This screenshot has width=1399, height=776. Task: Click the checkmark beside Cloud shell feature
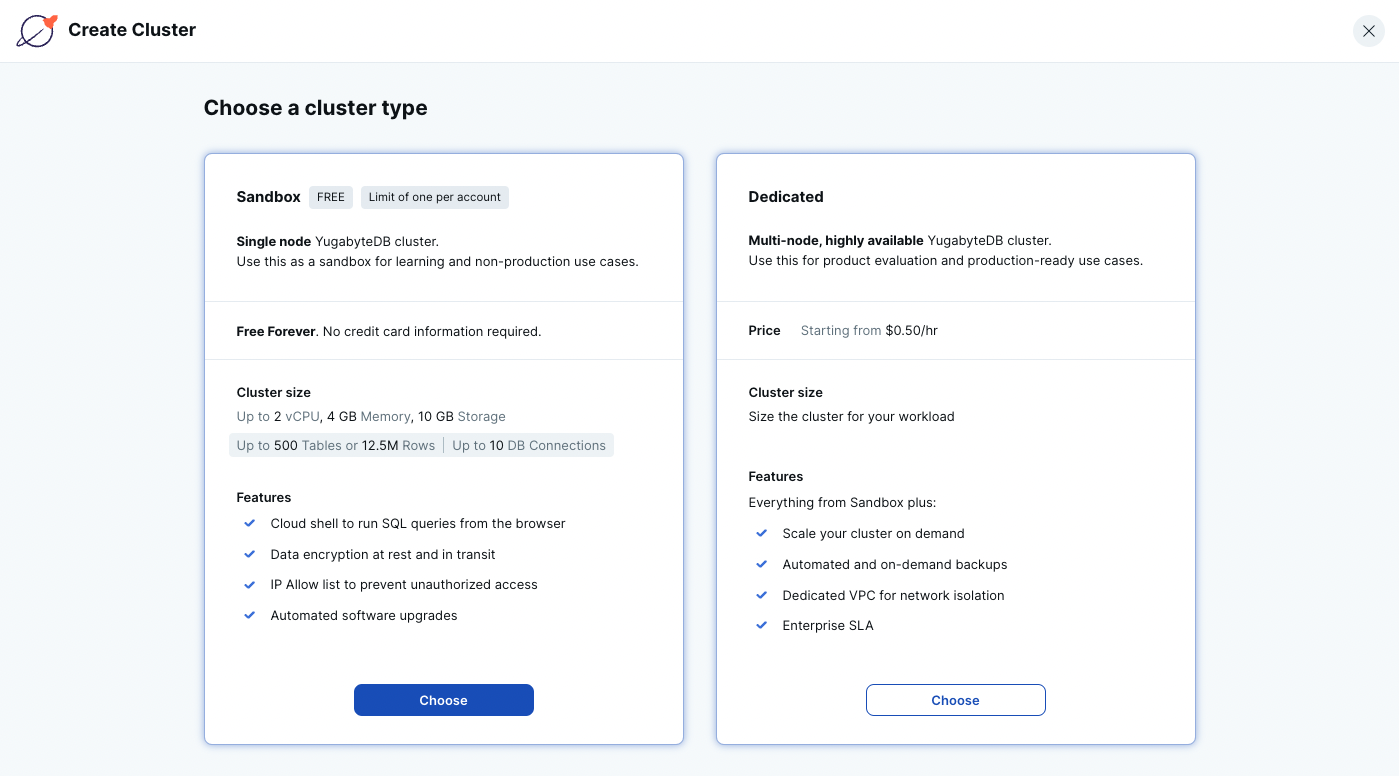[x=250, y=523]
